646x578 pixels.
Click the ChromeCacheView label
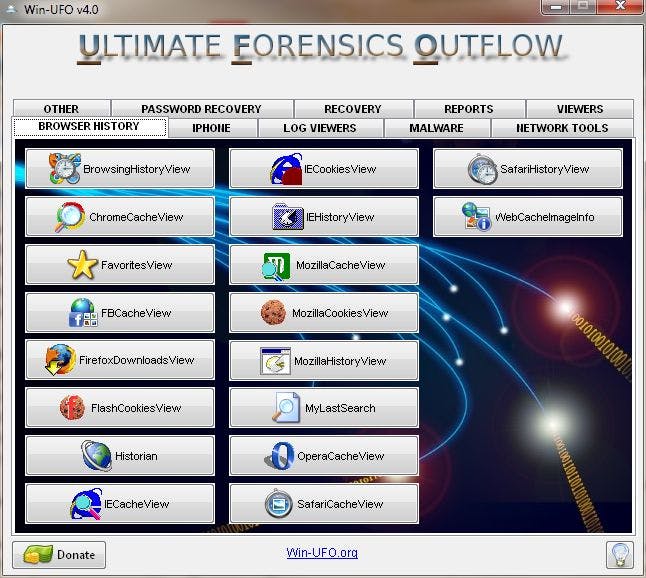[x=136, y=217]
